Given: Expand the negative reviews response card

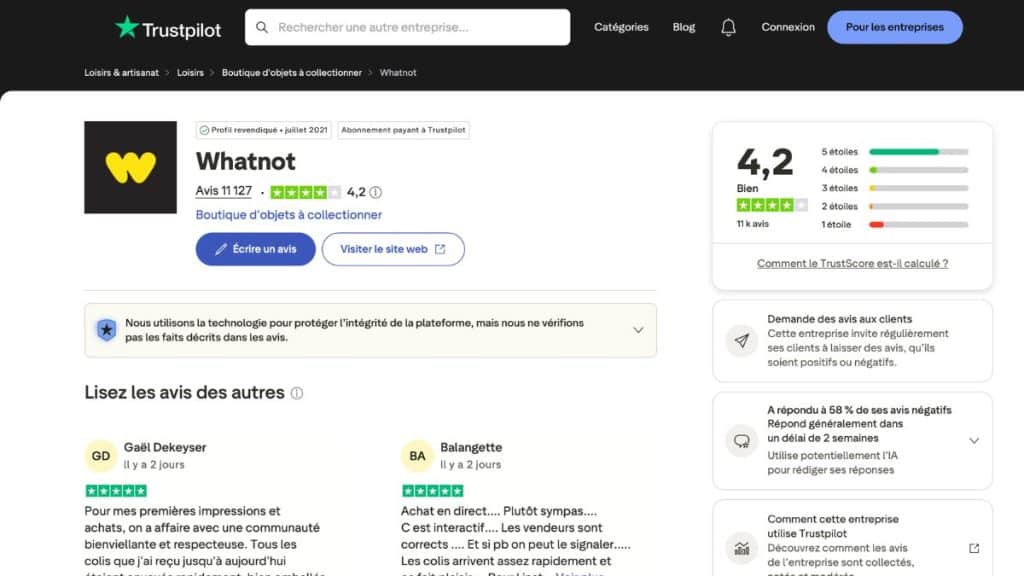Looking at the screenshot, I should click(x=974, y=441).
